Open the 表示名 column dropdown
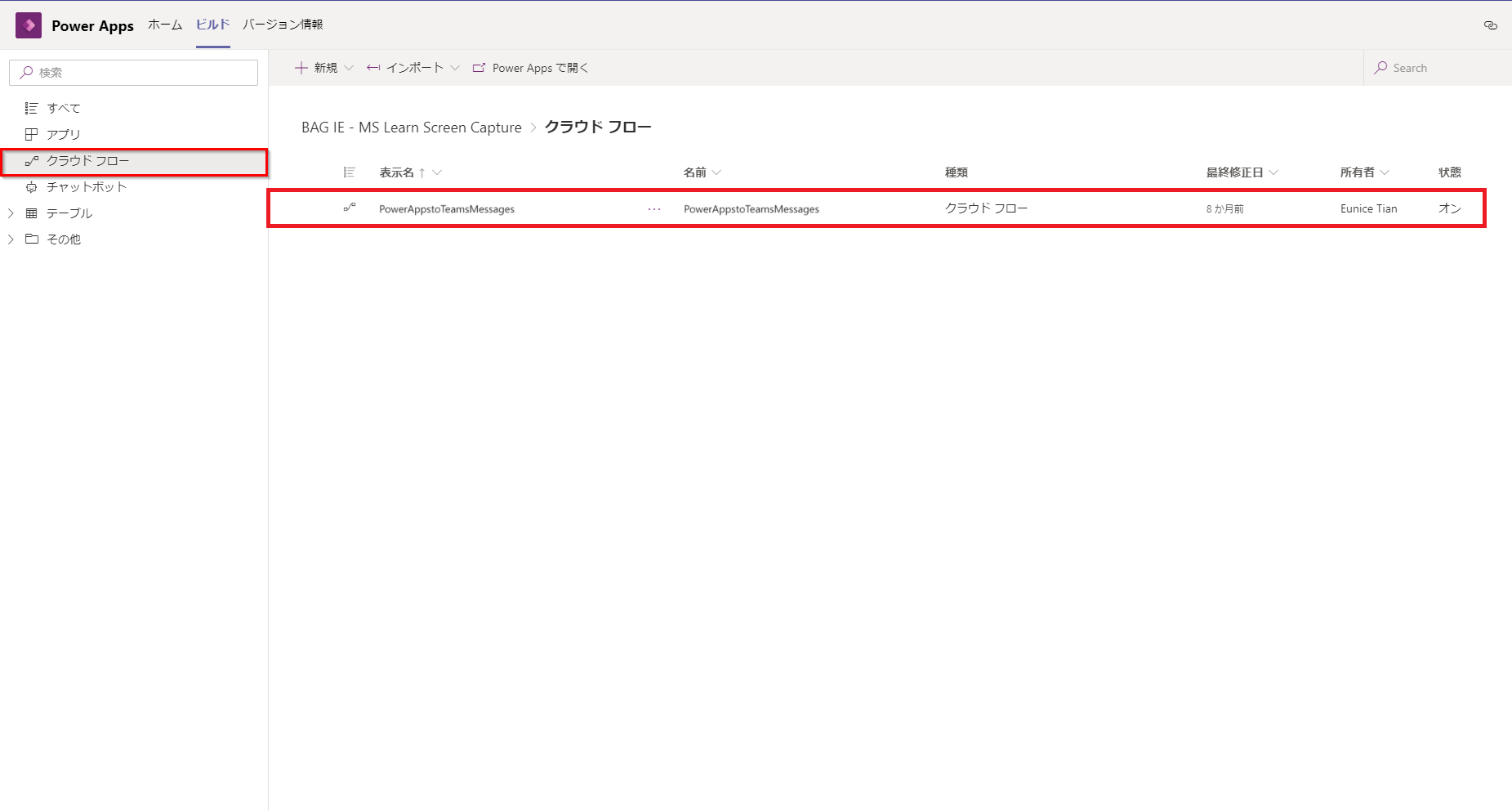Viewport: 1512px width, 810px height. [x=437, y=172]
